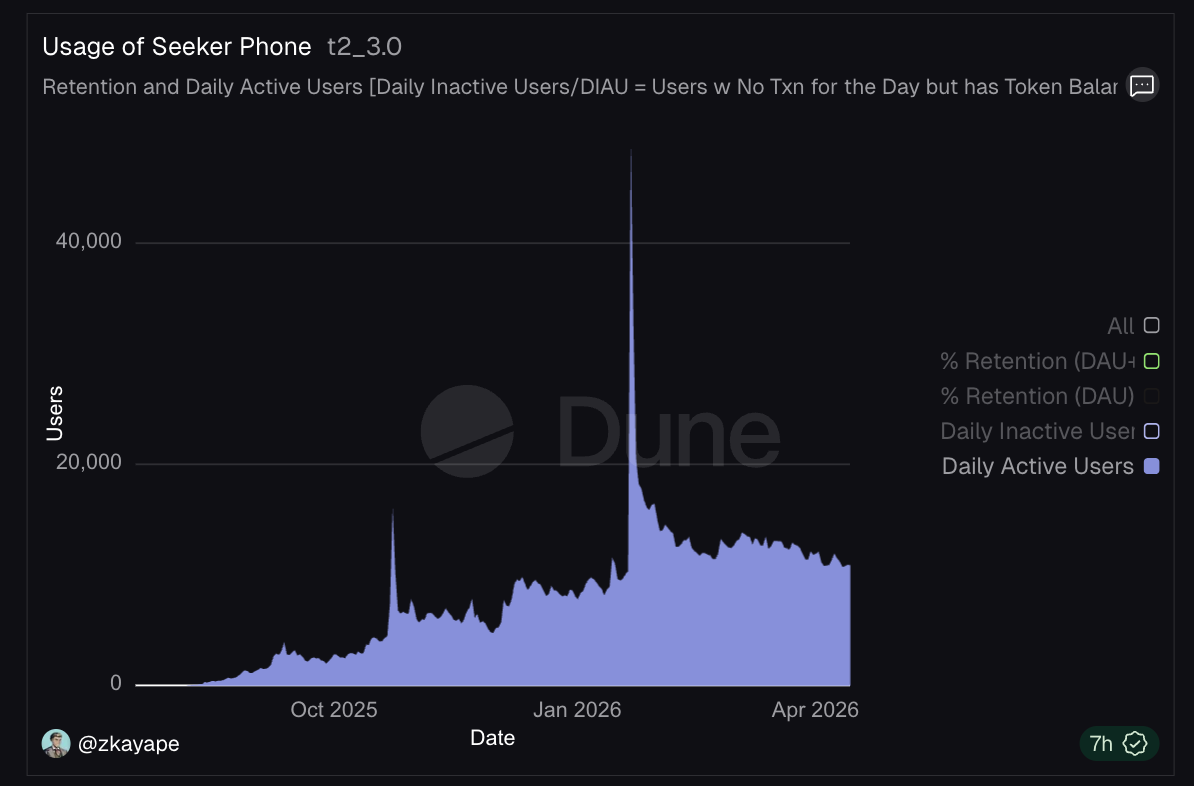Hide Daily Active Users via filled swatch
Image resolution: width=1194 pixels, height=786 pixels.
pos(1151,466)
